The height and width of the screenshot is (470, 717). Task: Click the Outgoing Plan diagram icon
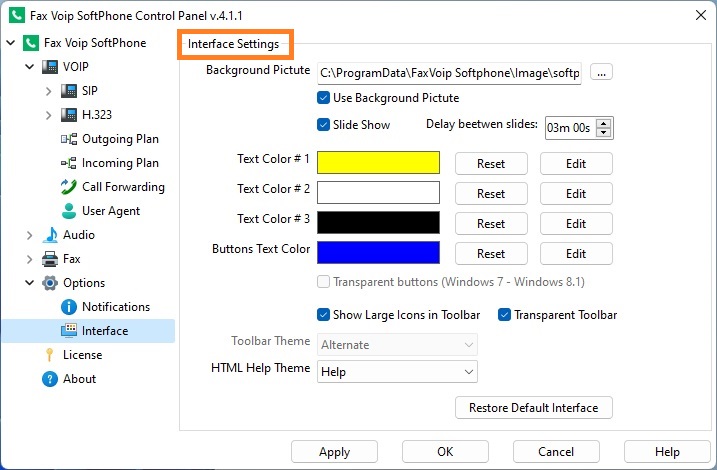point(69,139)
